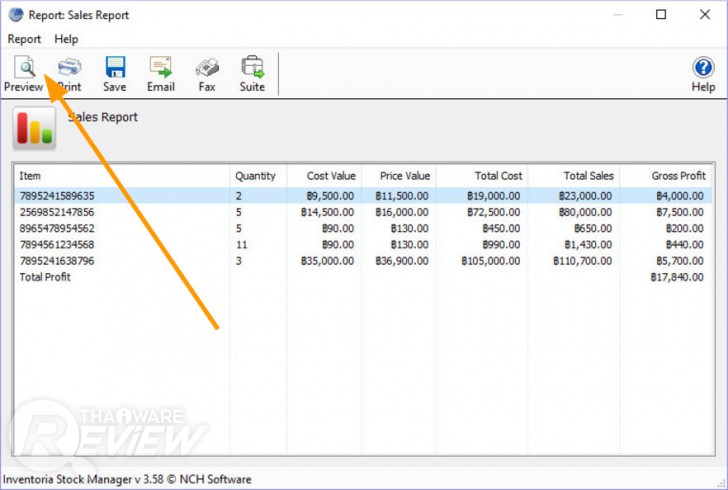Image resolution: width=728 pixels, height=490 pixels.
Task: Click total sales ฿1,430.00 cell
Action: (588, 245)
